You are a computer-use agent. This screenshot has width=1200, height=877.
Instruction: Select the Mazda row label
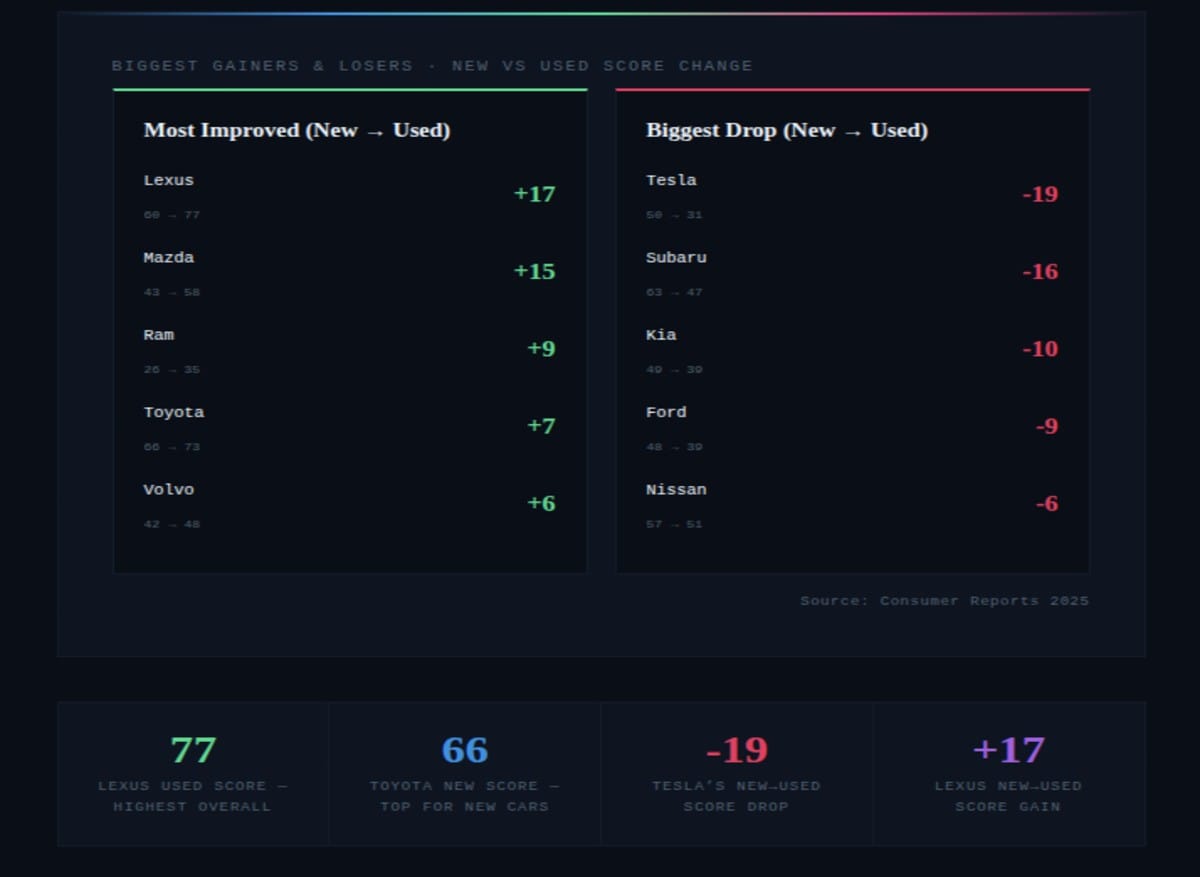point(169,257)
